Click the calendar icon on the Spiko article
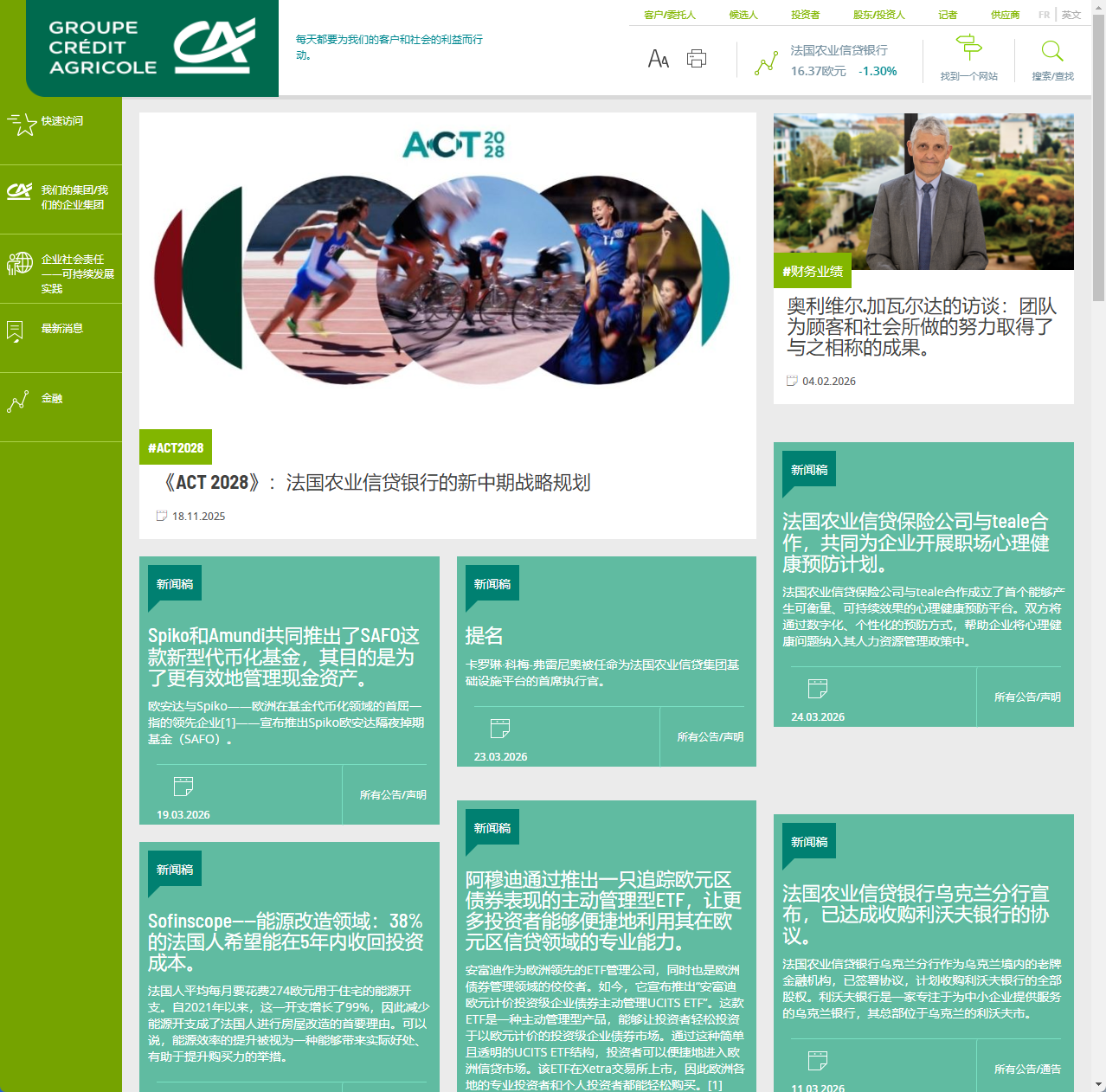Image resolution: width=1106 pixels, height=1092 pixels. point(183,787)
